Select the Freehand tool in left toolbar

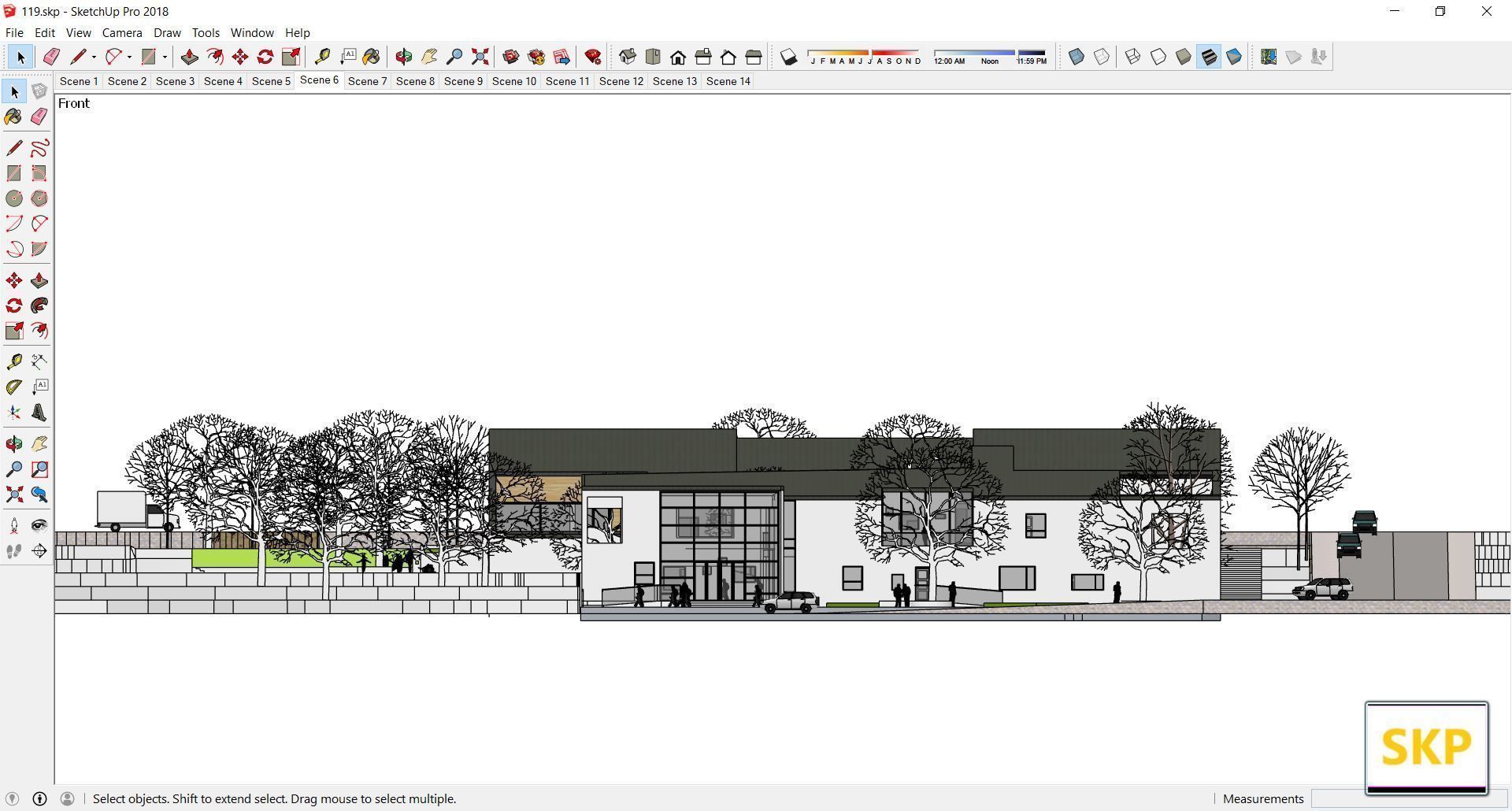coord(39,148)
